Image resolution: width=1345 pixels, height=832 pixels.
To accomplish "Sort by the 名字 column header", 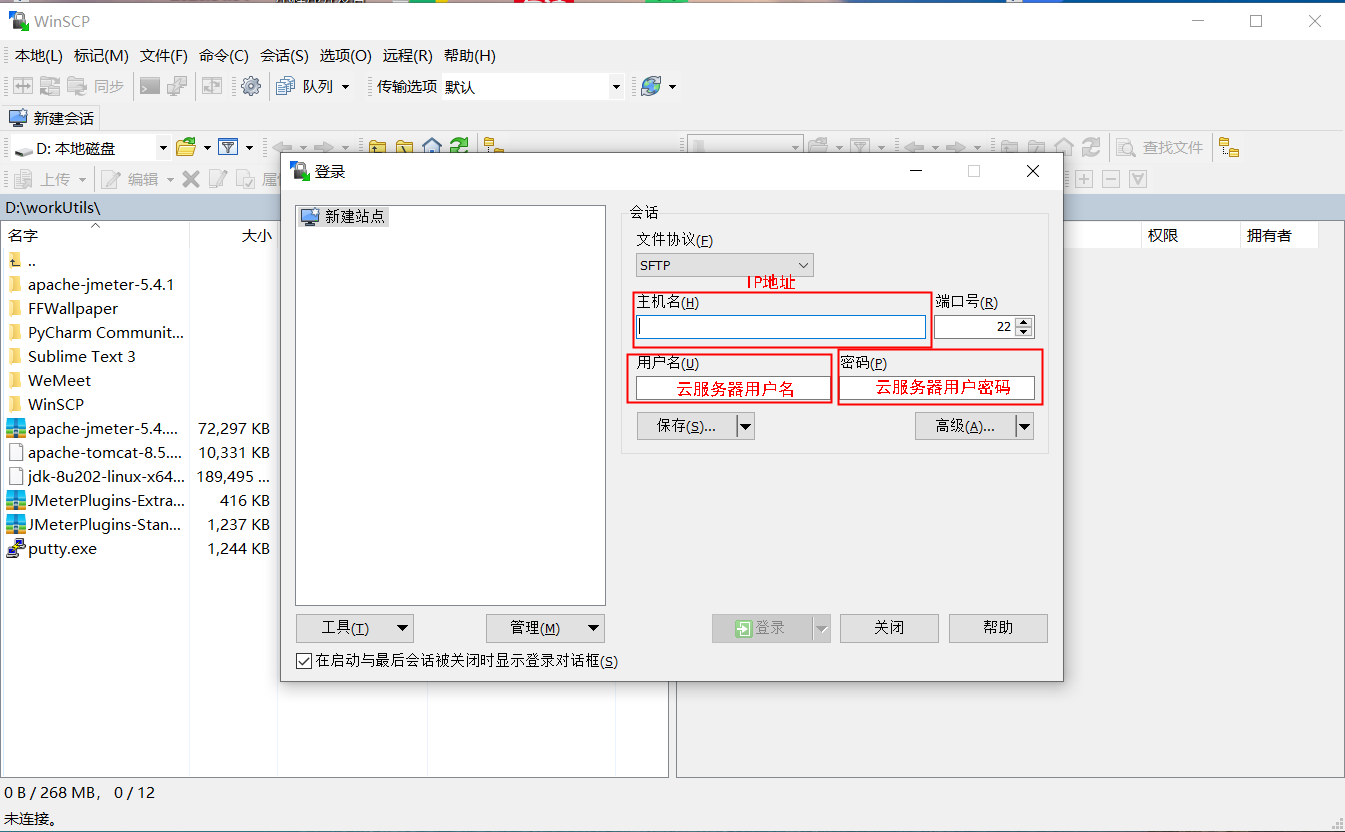I will 95,236.
